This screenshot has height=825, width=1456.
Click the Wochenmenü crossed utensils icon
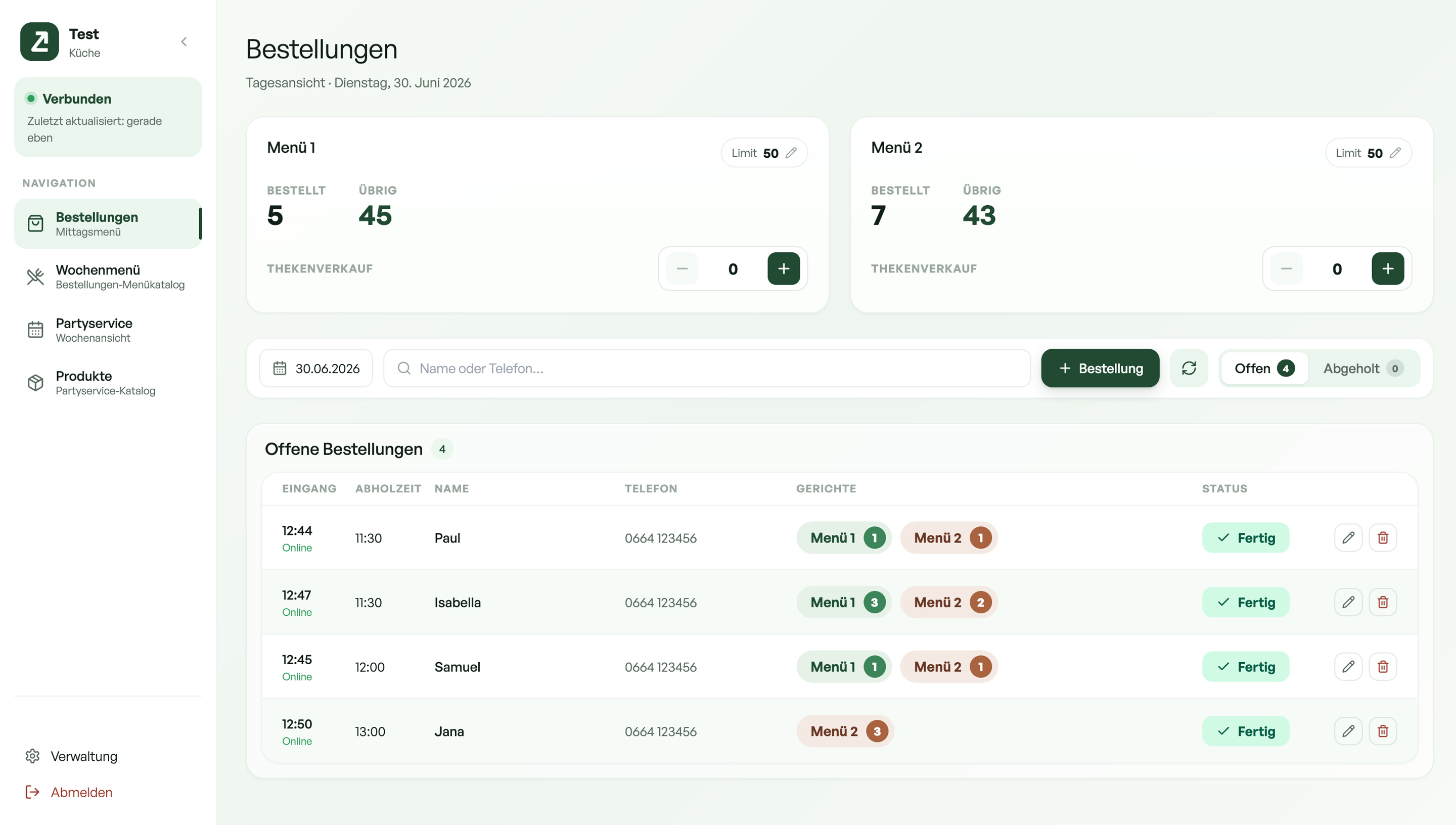[x=35, y=277]
